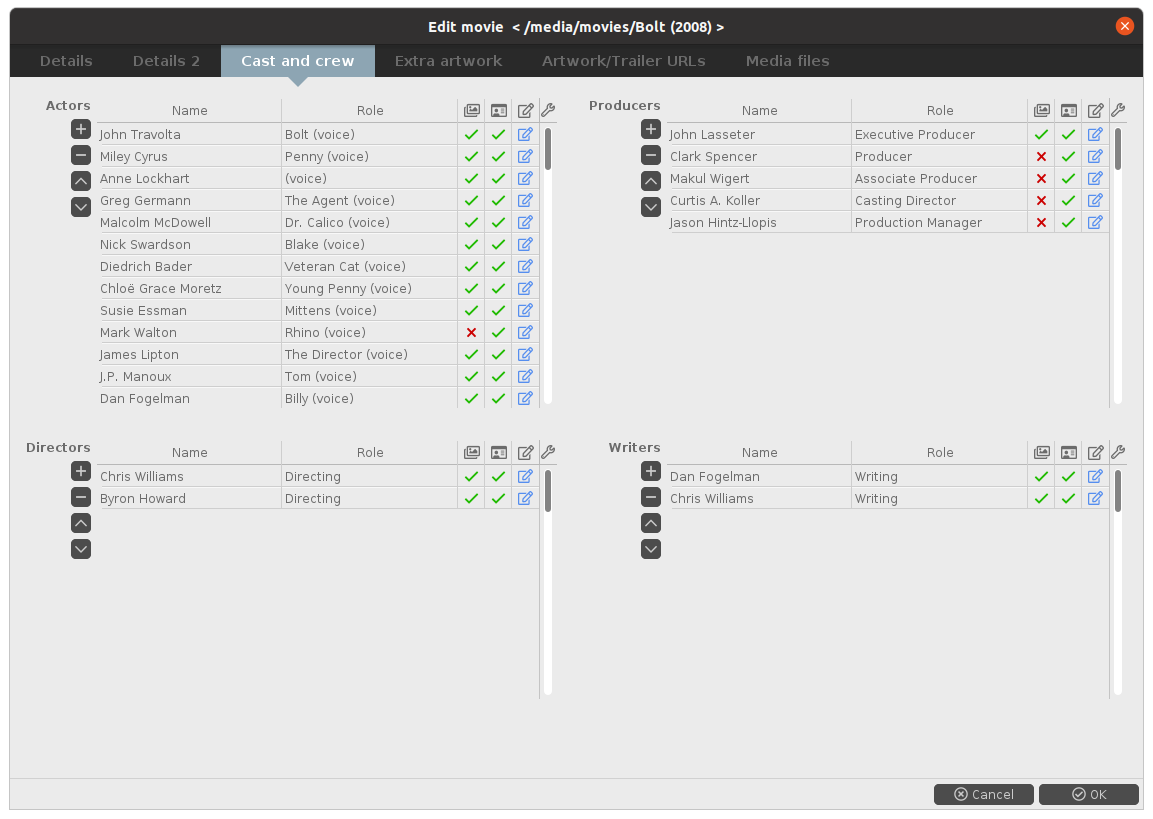Click red X image status for Clark Spencer
1153x819 pixels.
coord(1041,156)
